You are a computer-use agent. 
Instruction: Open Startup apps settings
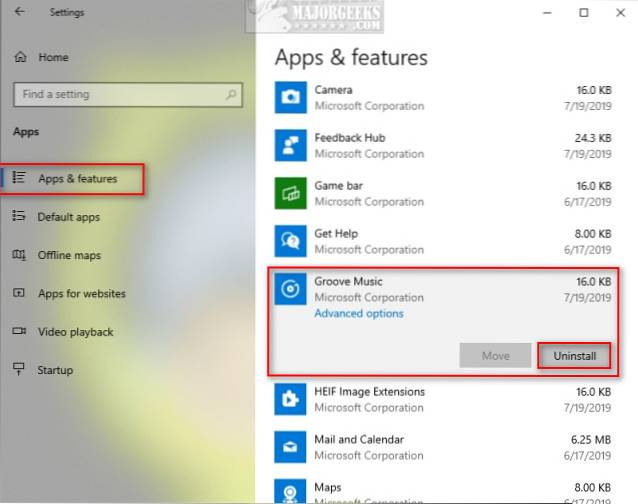coord(55,370)
